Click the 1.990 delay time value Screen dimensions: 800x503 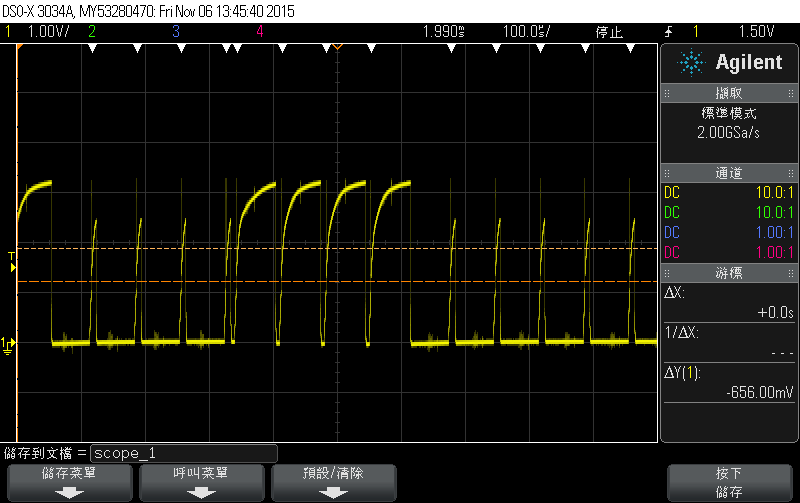[443, 32]
